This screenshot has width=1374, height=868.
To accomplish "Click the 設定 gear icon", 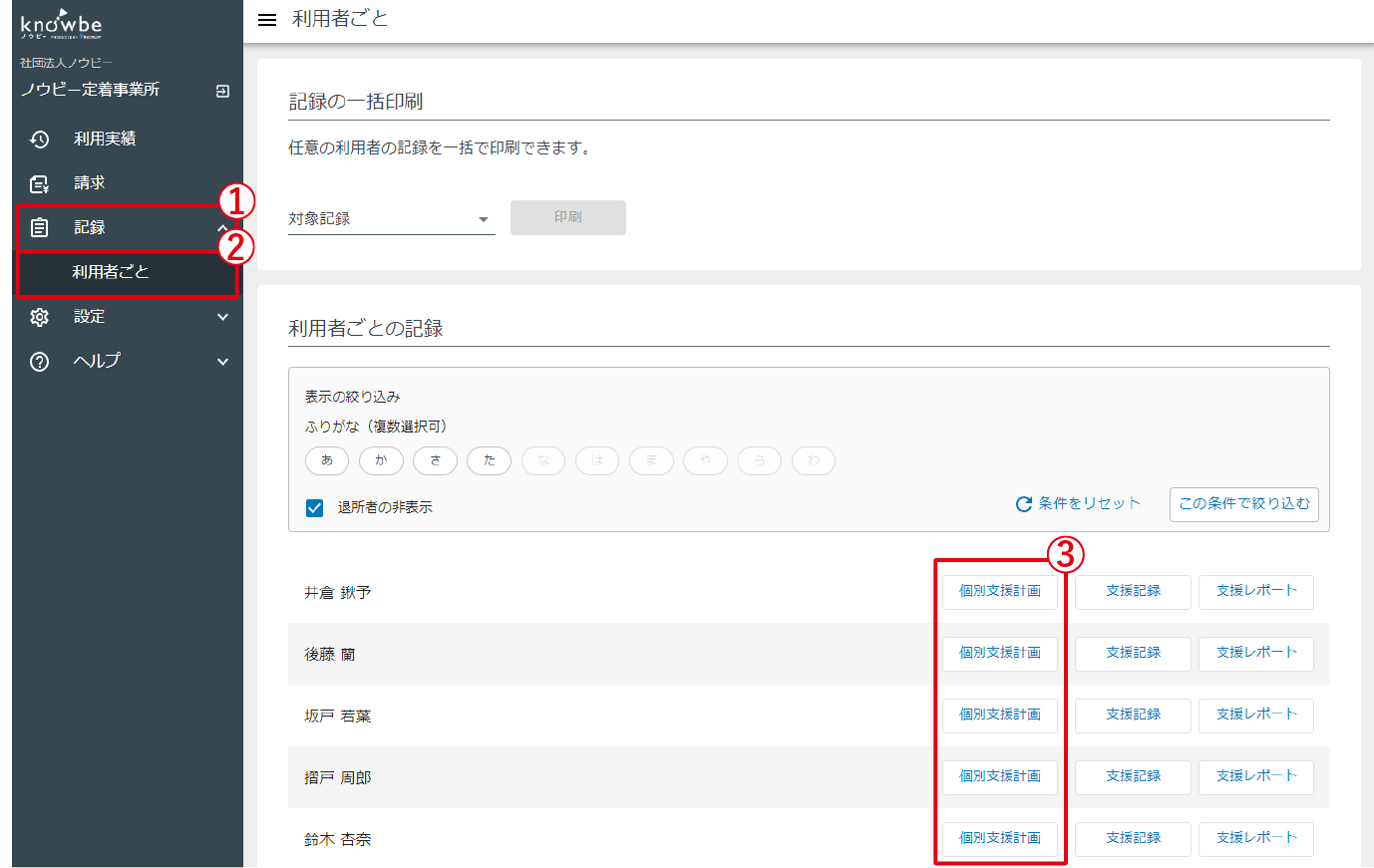I will (39, 317).
